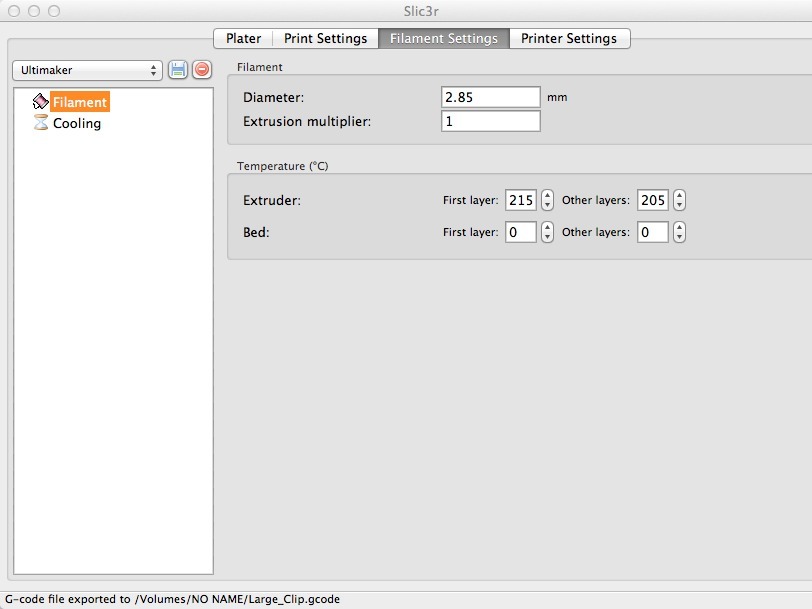Image resolution: width=812 pixels, height=609 pixels.
Task: Click the 'Extrusion multiplier:' label
Action: click(307, 122)
